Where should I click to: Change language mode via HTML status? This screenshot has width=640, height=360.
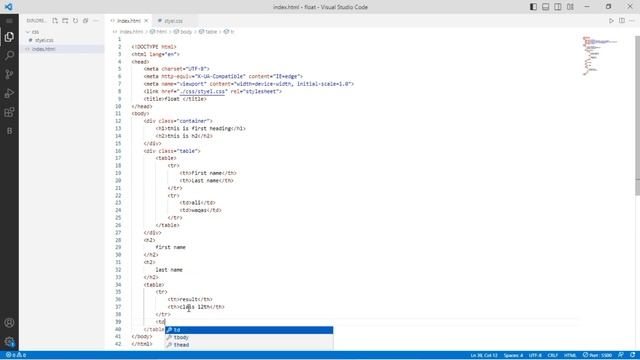570,355
